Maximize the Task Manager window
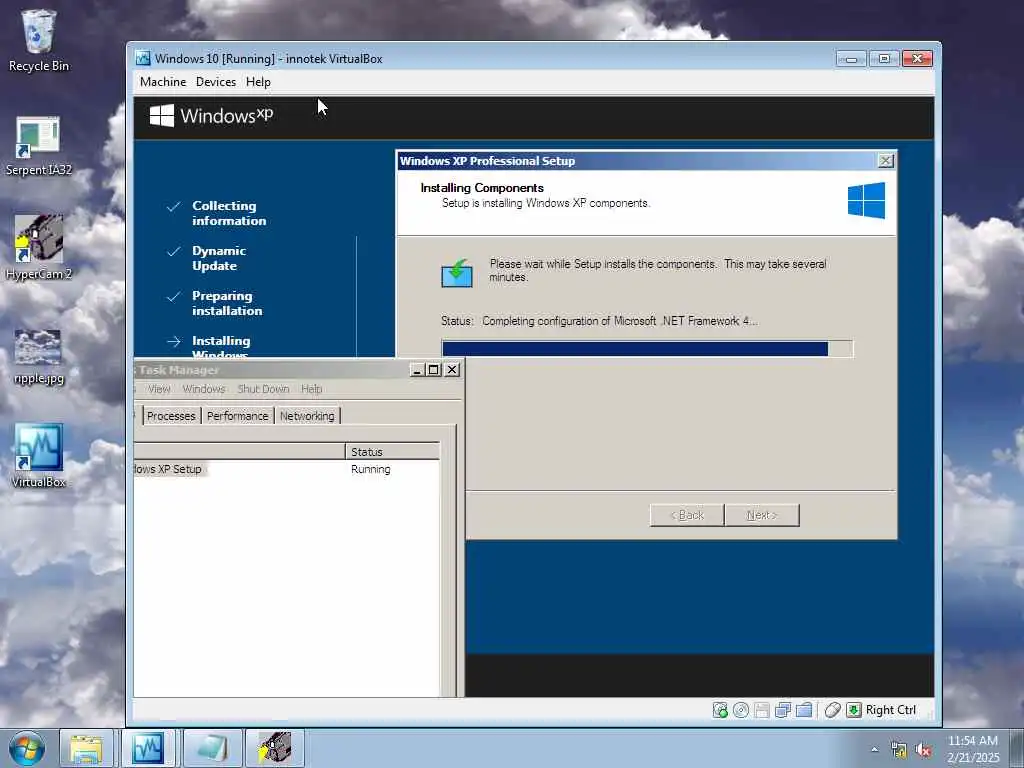The image size is (1024, 768). coord(434,370)
